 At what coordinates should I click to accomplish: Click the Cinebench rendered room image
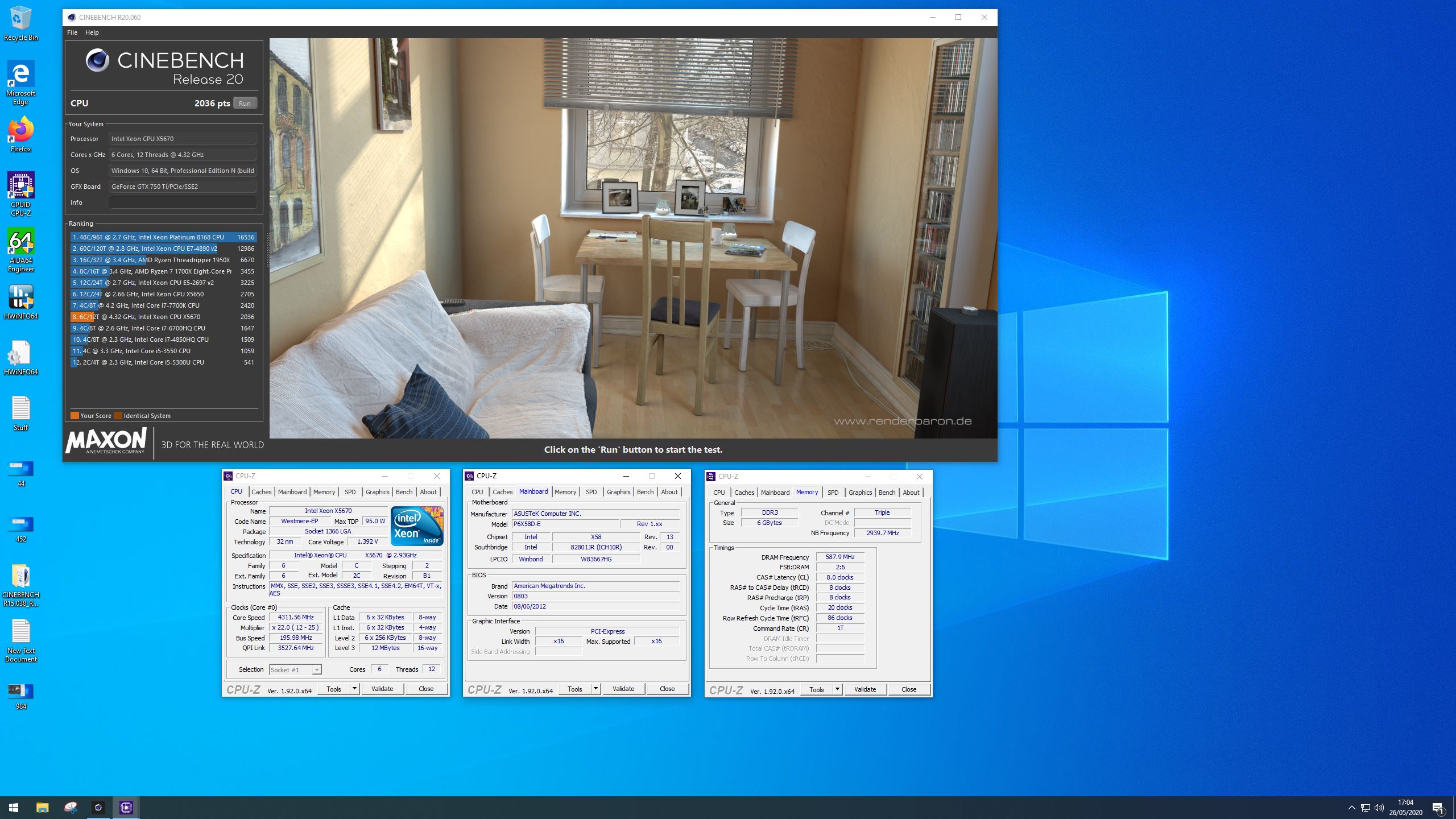point(633,238)
